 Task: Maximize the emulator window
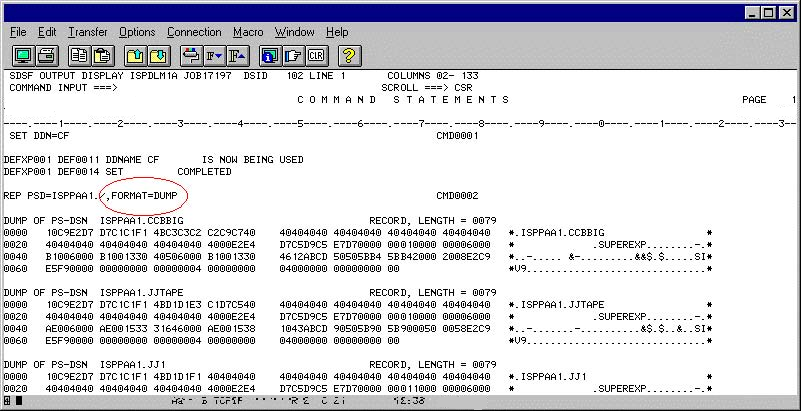(x=768, y=13)
